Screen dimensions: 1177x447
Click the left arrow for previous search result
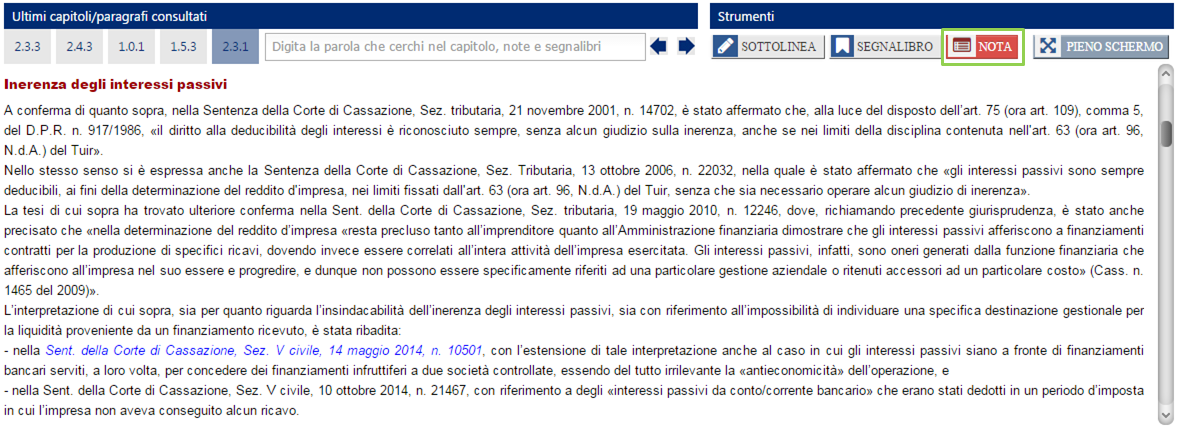click(x=658, y=46)
